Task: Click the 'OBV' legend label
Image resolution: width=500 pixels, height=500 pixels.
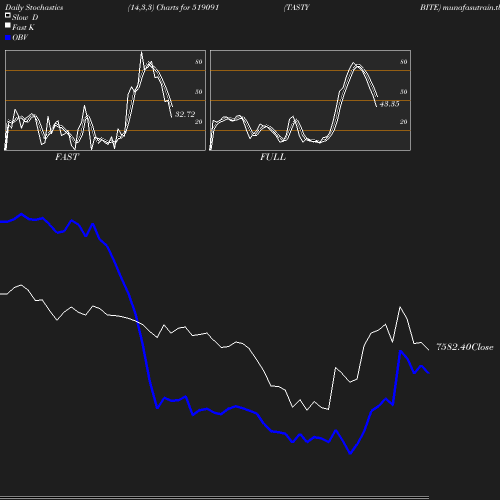Action: pos(20,37)
